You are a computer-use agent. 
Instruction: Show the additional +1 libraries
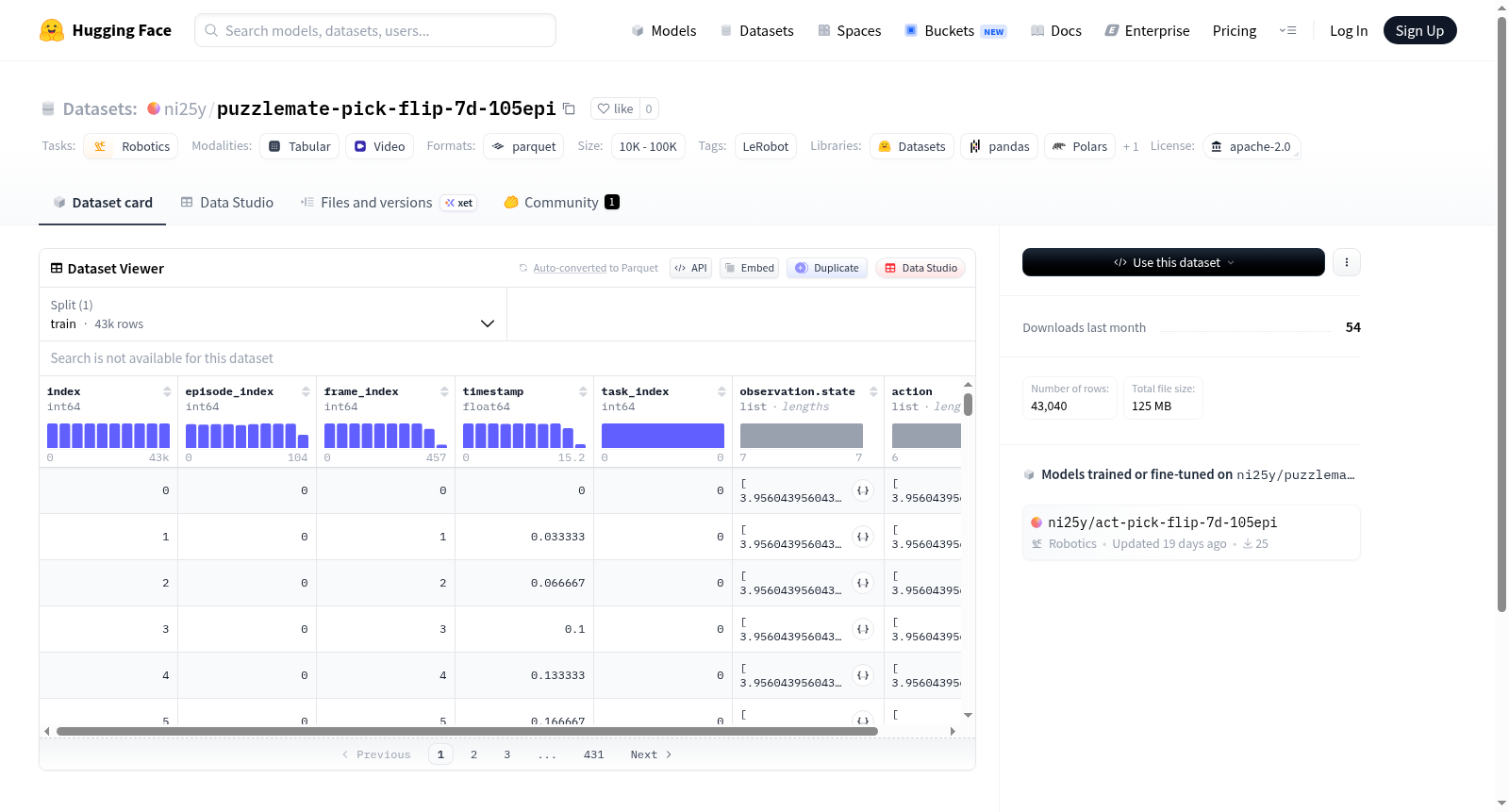point(1131,146)
